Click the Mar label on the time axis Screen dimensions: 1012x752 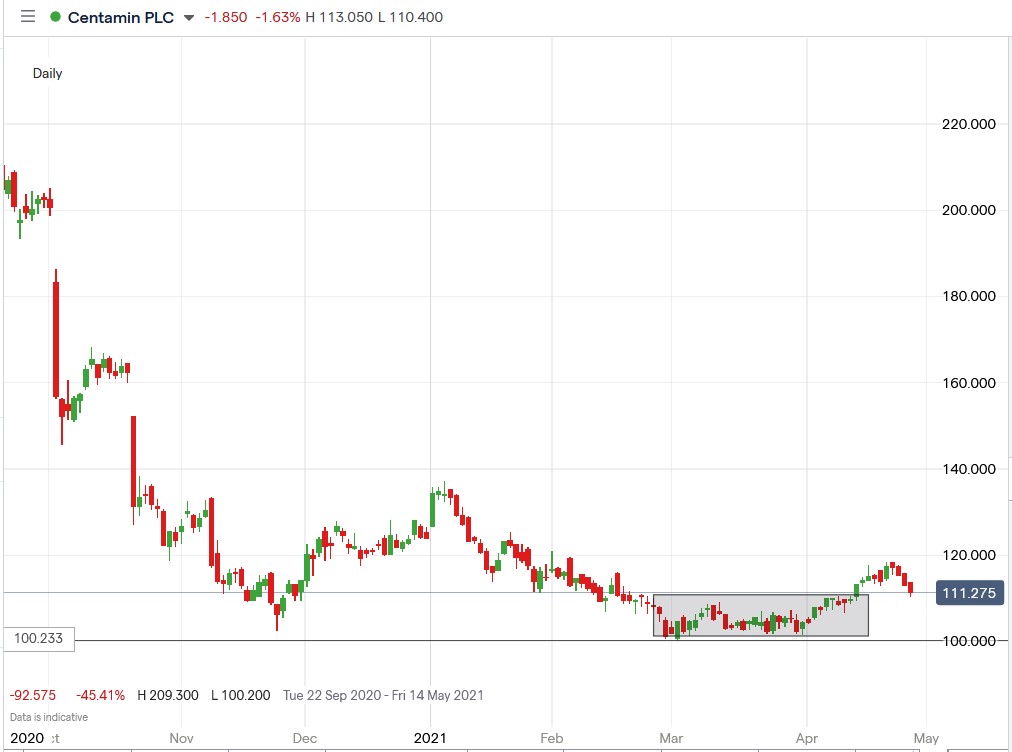pos(669,738)
